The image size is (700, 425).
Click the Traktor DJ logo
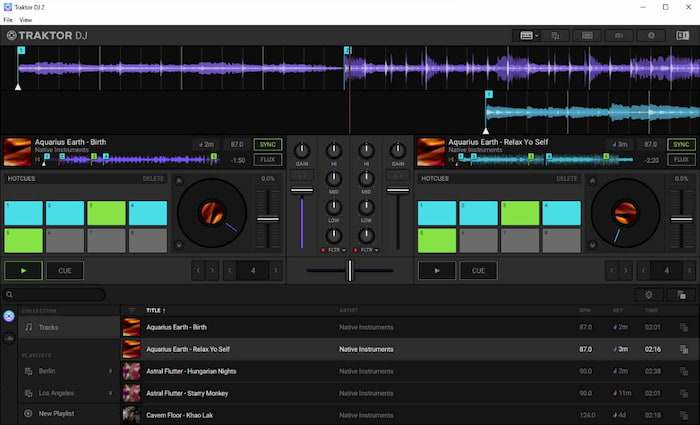[x=47, y=35]
